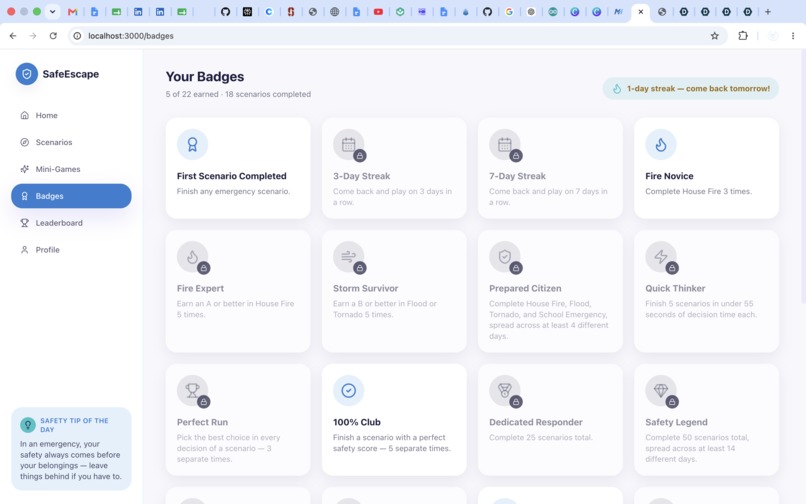Open Profile in the sidebar
Viewport: 806px width, 504px height.
71,249
